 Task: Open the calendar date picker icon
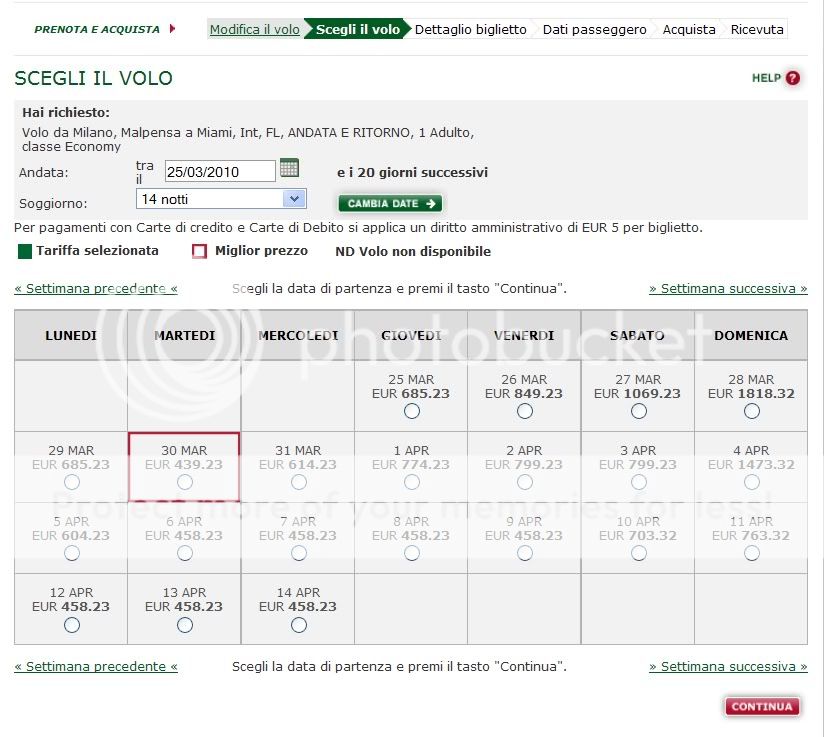(x=289, y=168)
